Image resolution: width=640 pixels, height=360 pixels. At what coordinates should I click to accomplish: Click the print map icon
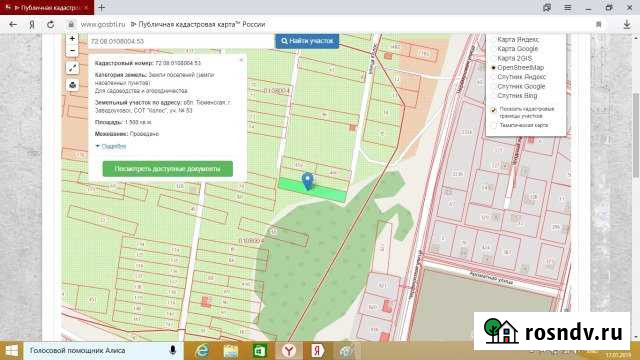coord(72,85)
